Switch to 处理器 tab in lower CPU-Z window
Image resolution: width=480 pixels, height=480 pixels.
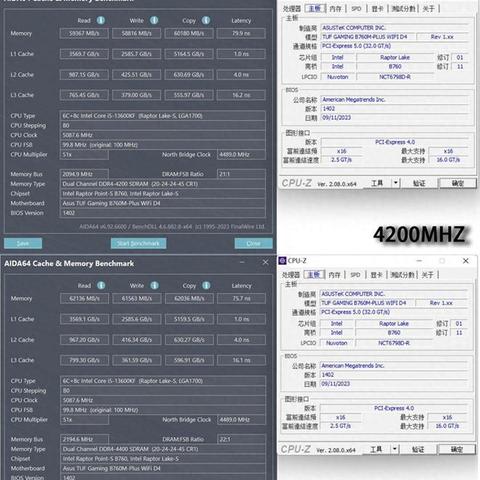tap(291, 275)
